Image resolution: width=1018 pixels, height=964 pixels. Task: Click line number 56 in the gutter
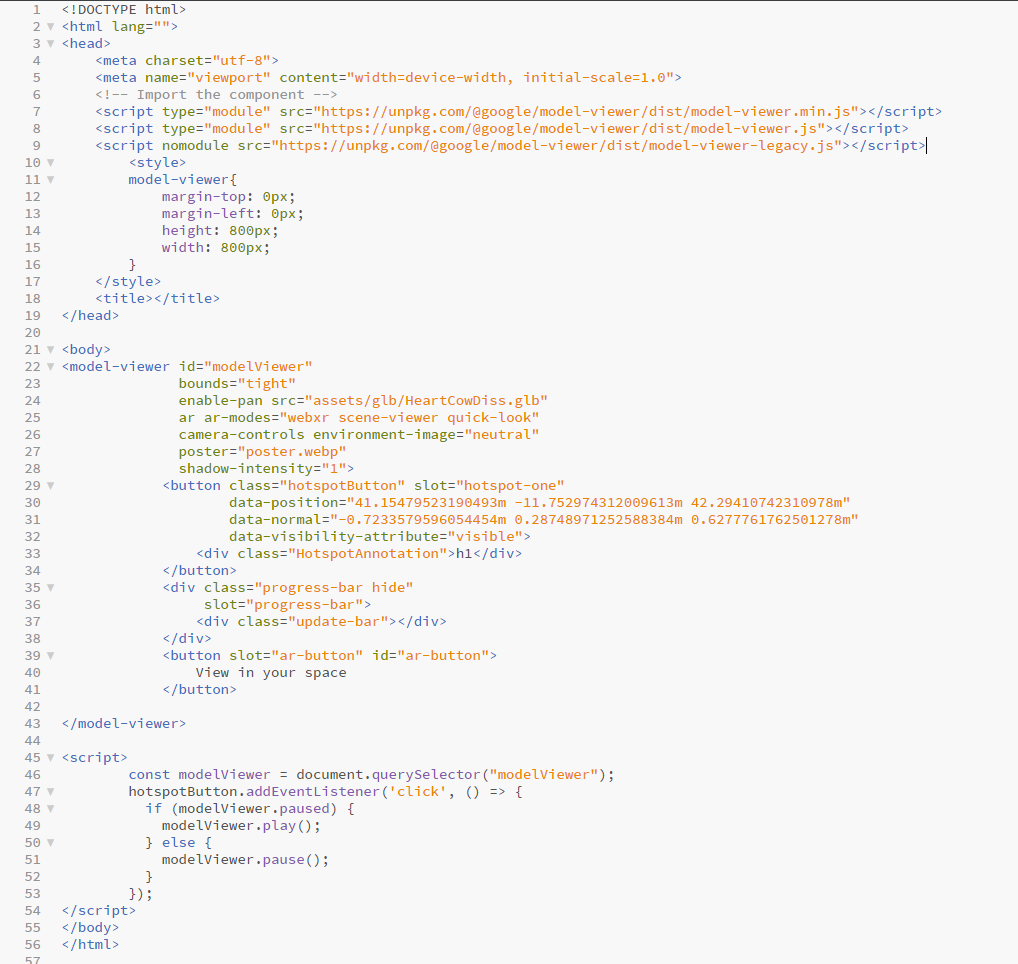click(x=32, y=945)
